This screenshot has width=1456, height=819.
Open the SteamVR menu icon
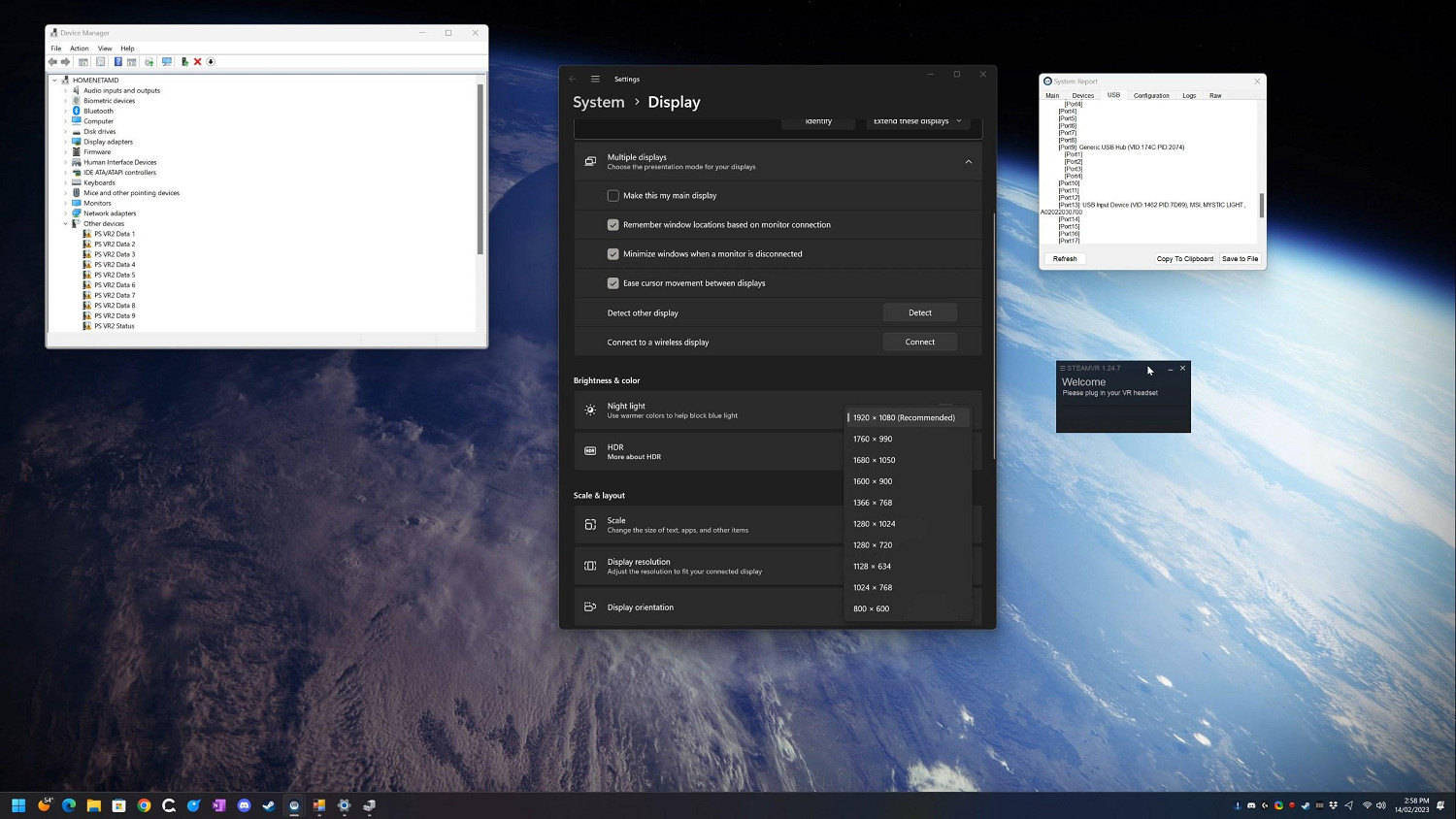click(1062, 369)
